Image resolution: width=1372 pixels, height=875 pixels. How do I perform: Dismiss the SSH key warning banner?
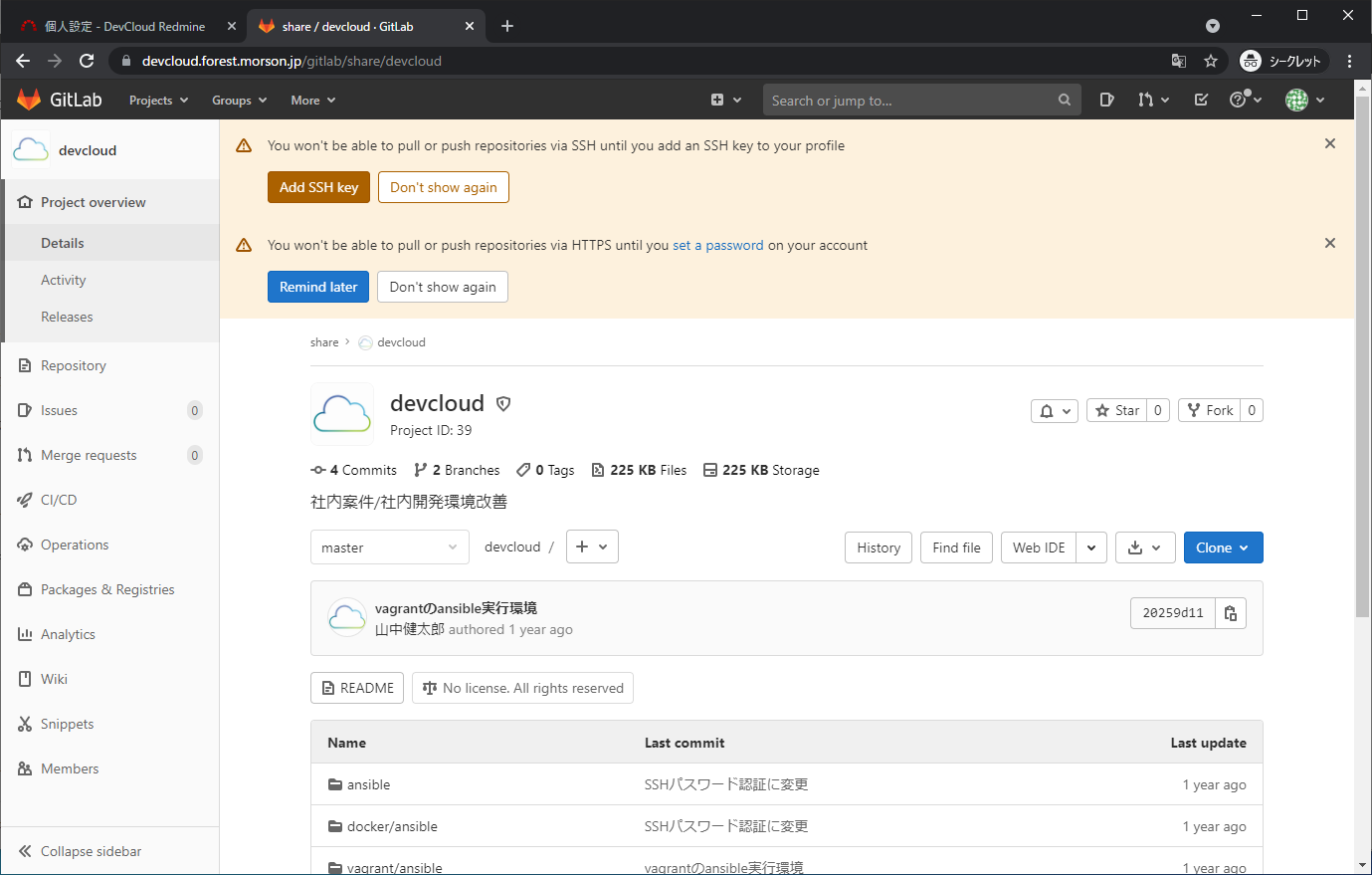(1329, 144)
